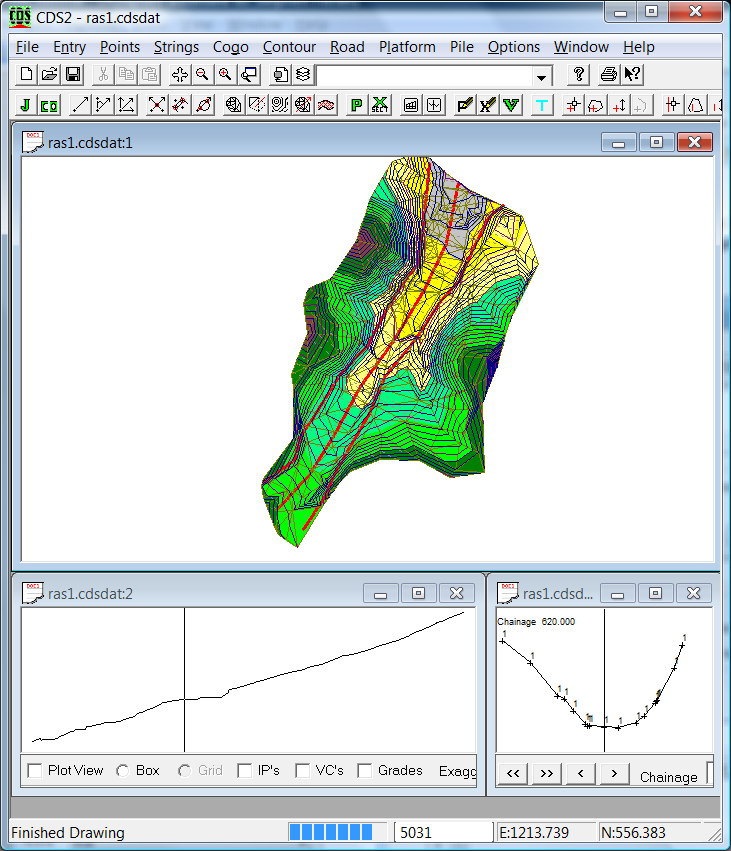Click the green J toolbar icon
731x851 pixels.
click(25, 105)
